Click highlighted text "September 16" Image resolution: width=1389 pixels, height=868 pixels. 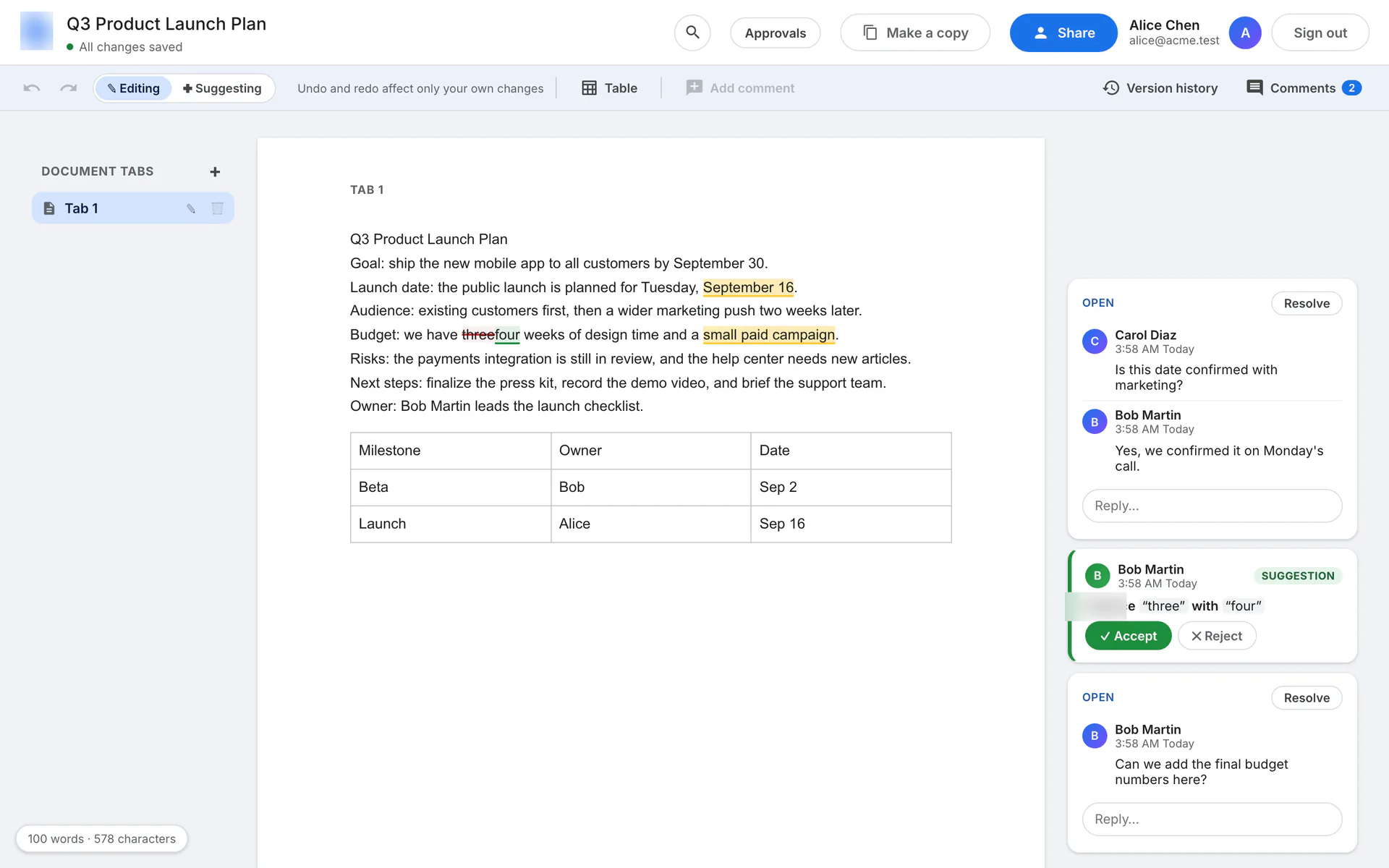click(748, 287)
